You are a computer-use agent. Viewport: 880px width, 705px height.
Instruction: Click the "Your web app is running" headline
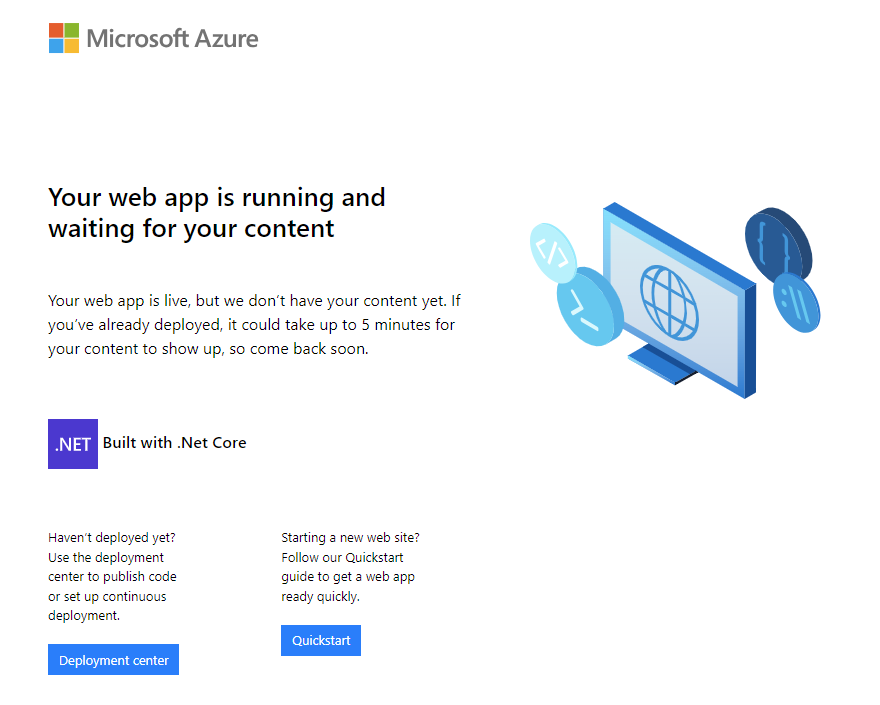pos(217,213)
